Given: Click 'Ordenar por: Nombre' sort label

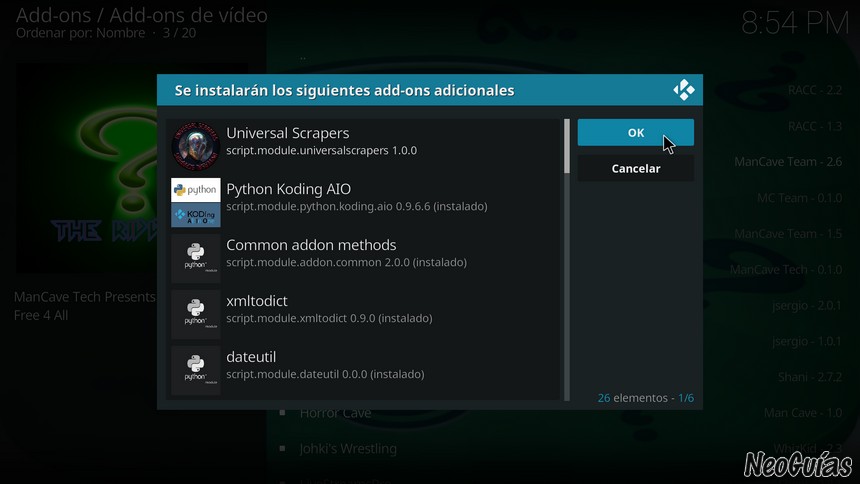Looking at the screenshot, I should 80,33.
